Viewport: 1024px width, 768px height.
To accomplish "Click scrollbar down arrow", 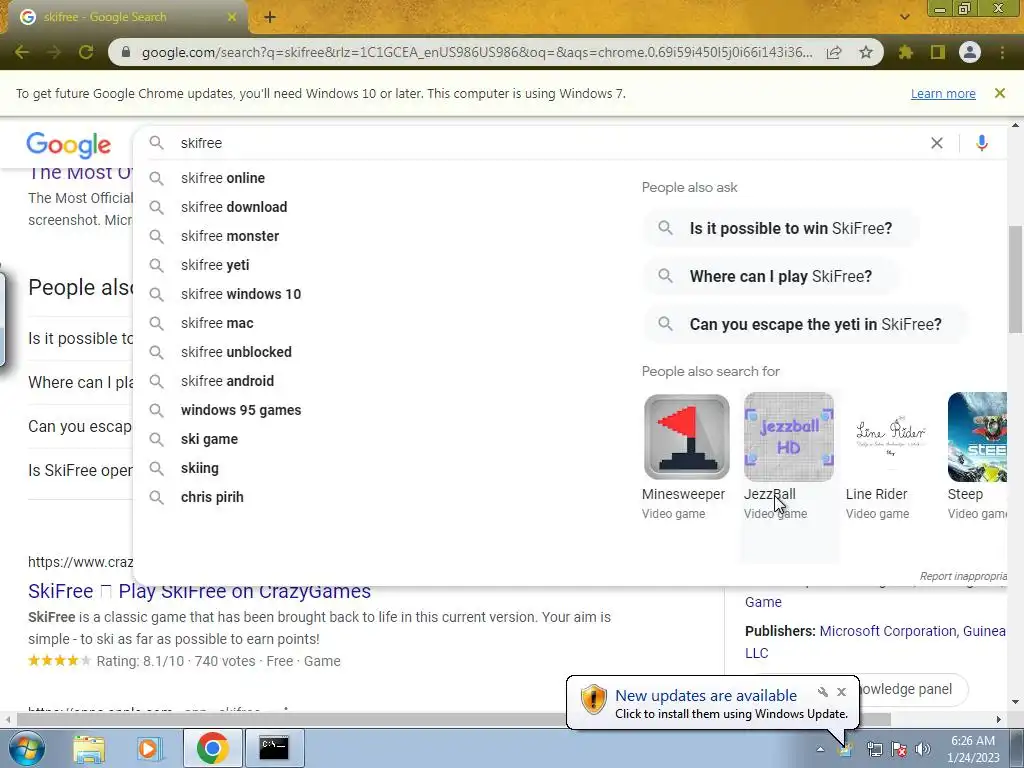I will coord(1015,702).
